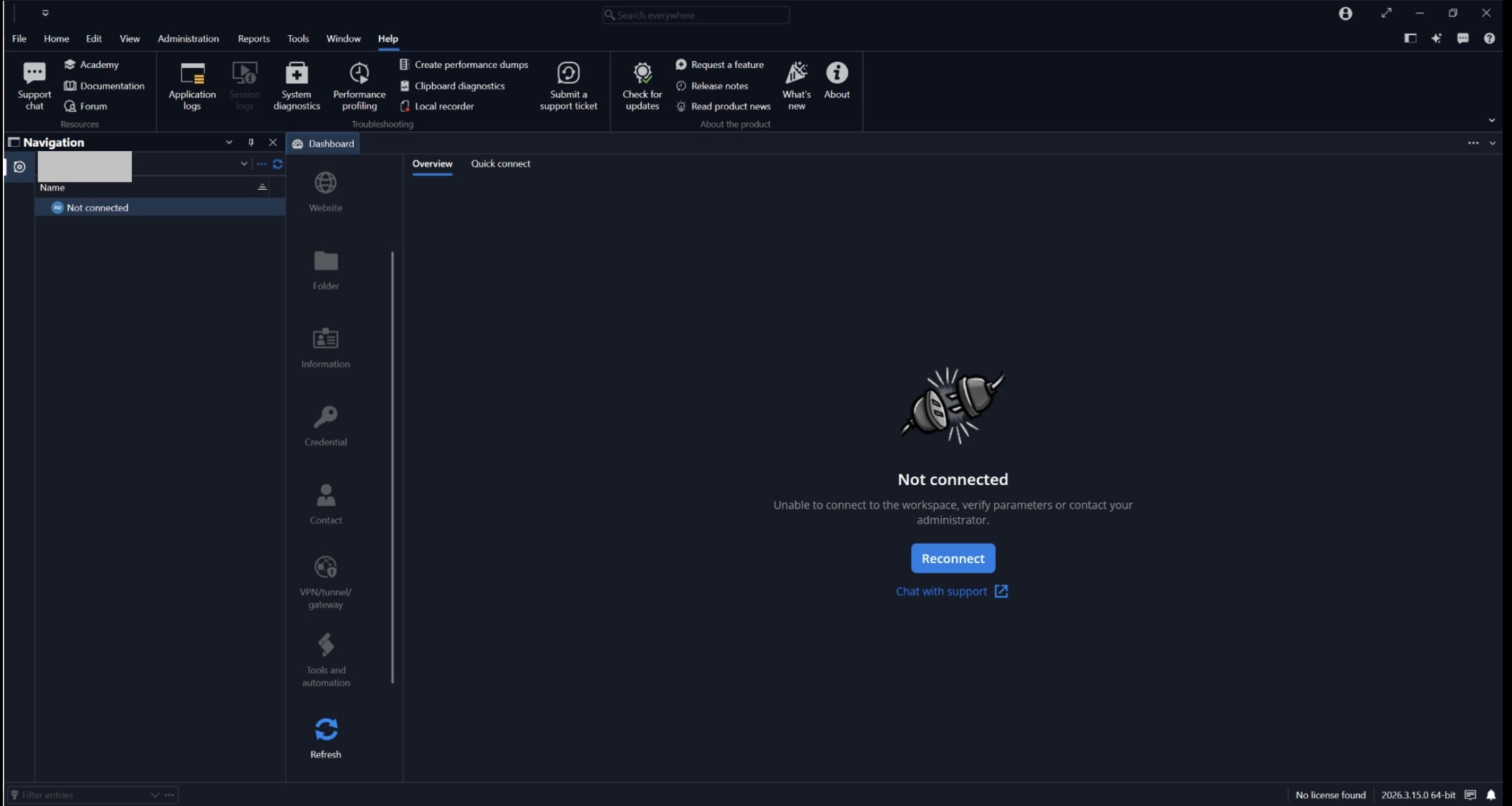Open the Administration menu tab

click(x=188, y=39)
